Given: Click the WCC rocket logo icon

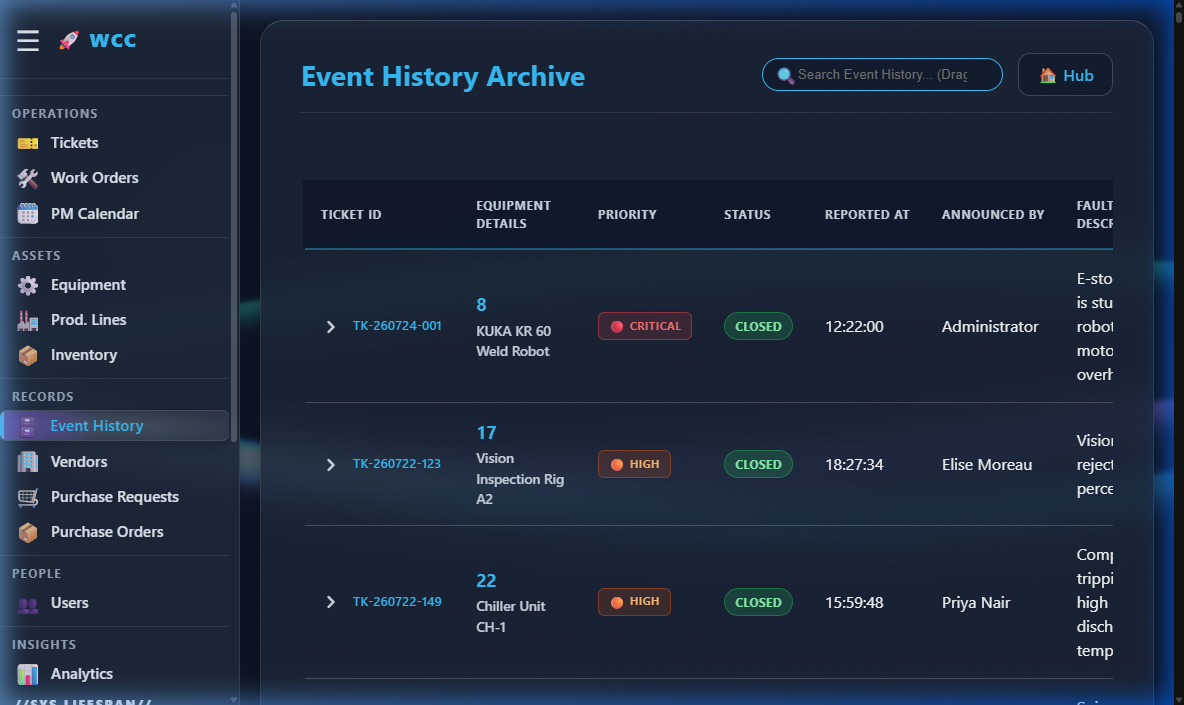Looking at the screenshot, I should [x=69, y=40].
